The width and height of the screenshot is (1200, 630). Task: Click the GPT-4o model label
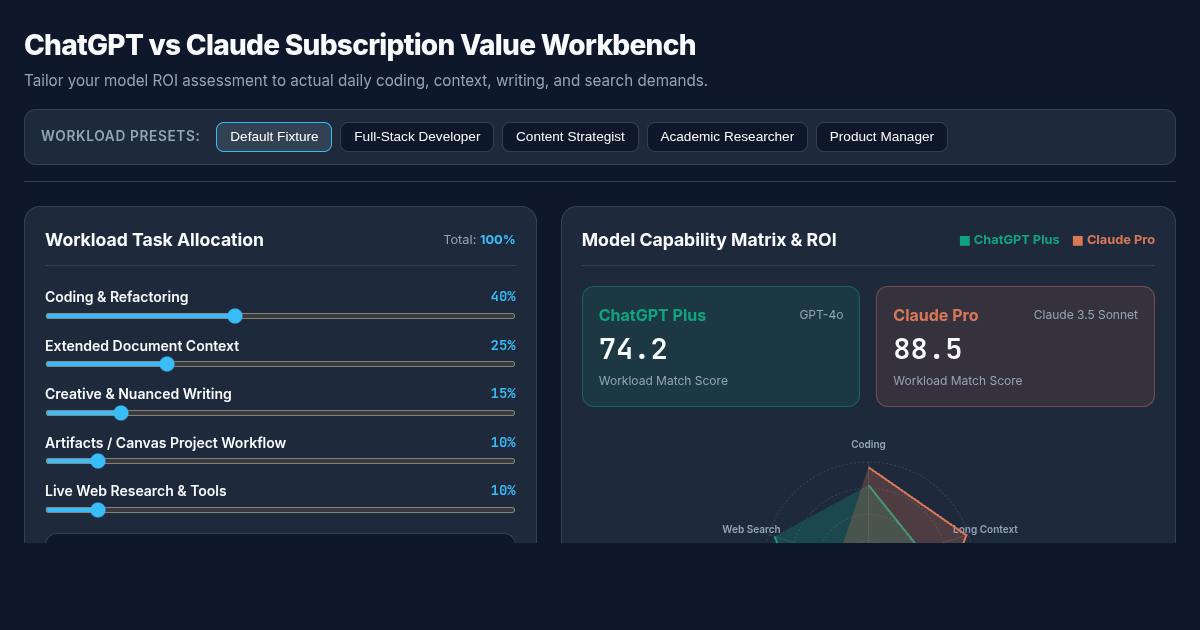click(x=821, y=315)
